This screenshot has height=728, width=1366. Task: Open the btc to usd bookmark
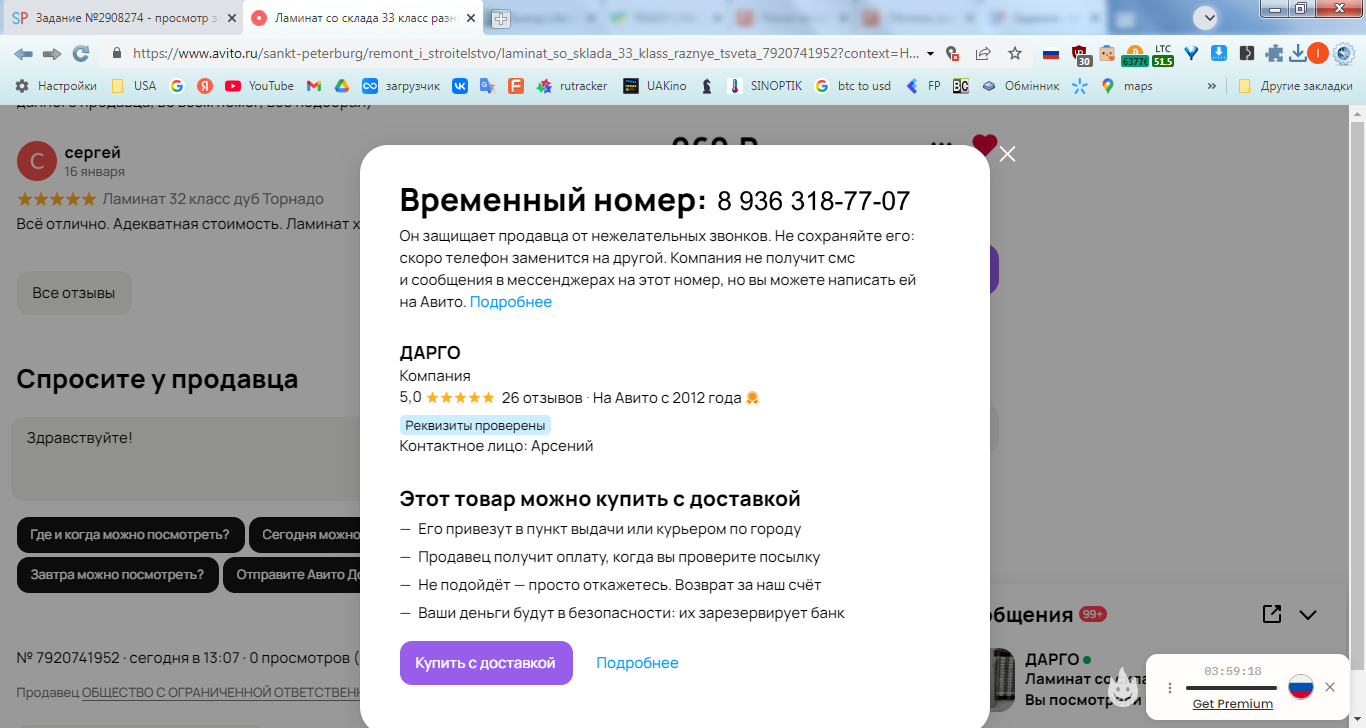tap(852, 86)
